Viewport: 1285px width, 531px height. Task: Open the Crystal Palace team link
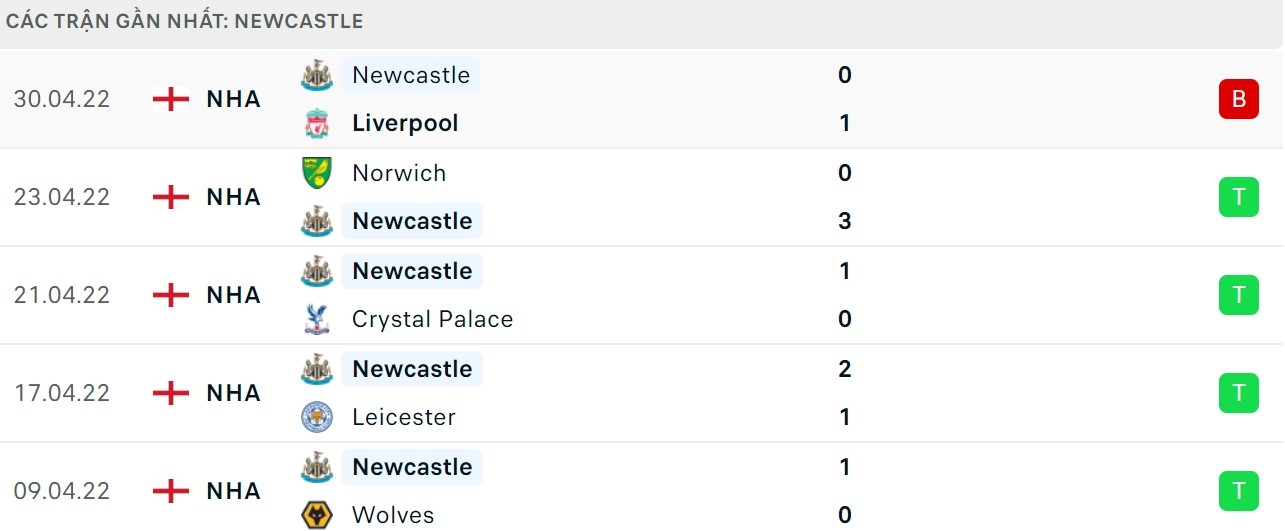coord(432,320)
